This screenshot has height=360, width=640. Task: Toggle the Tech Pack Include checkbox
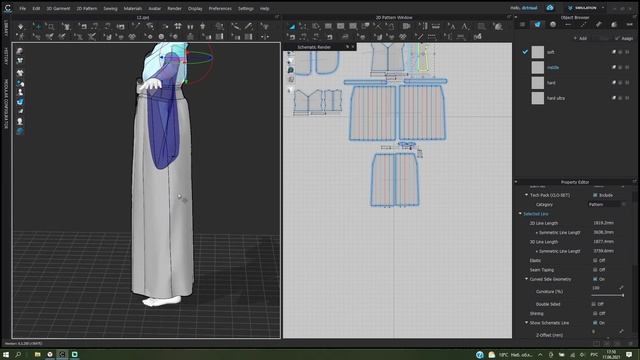pyautogui.click(x=595, y=195)
